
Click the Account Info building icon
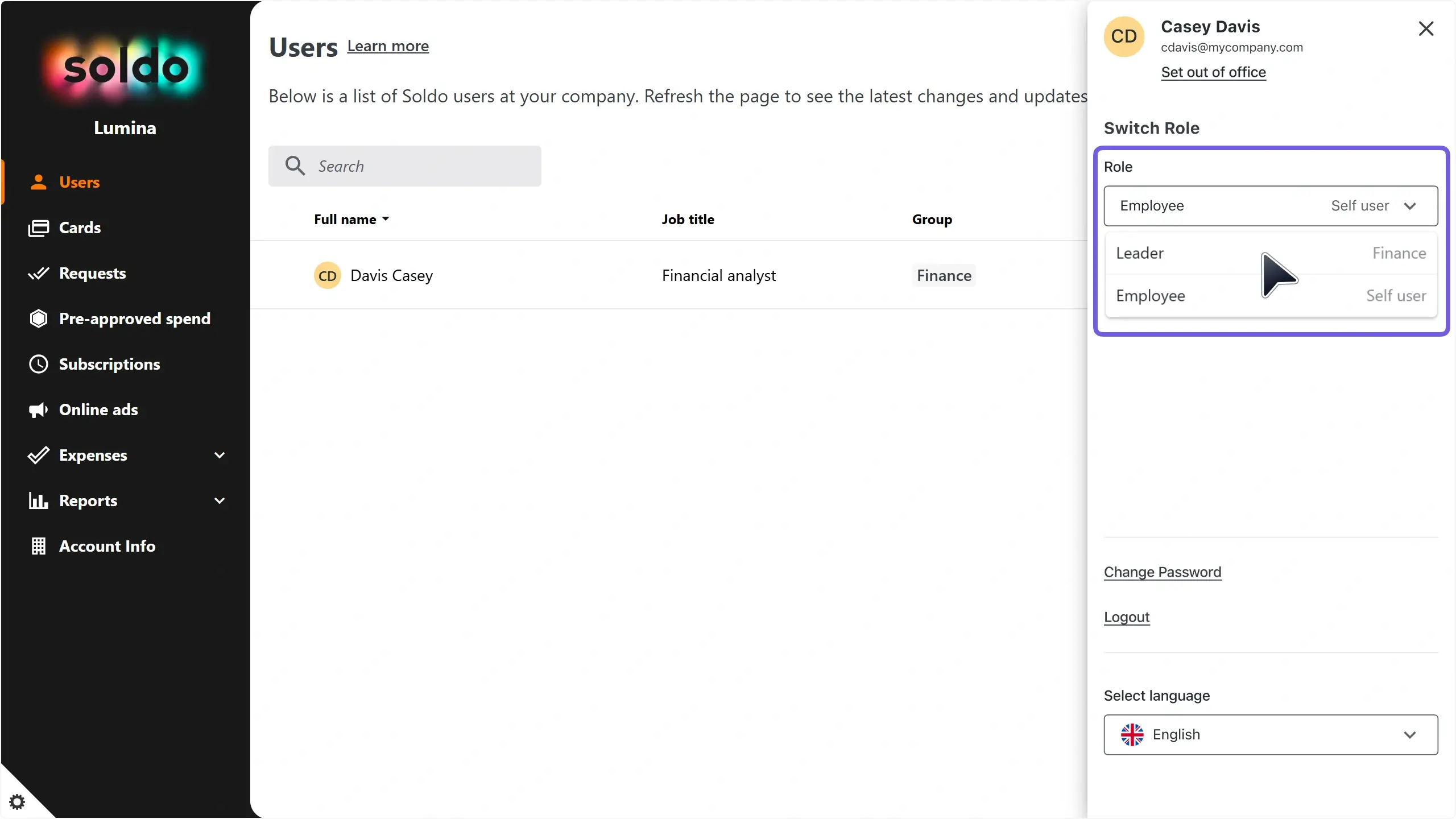38,546
